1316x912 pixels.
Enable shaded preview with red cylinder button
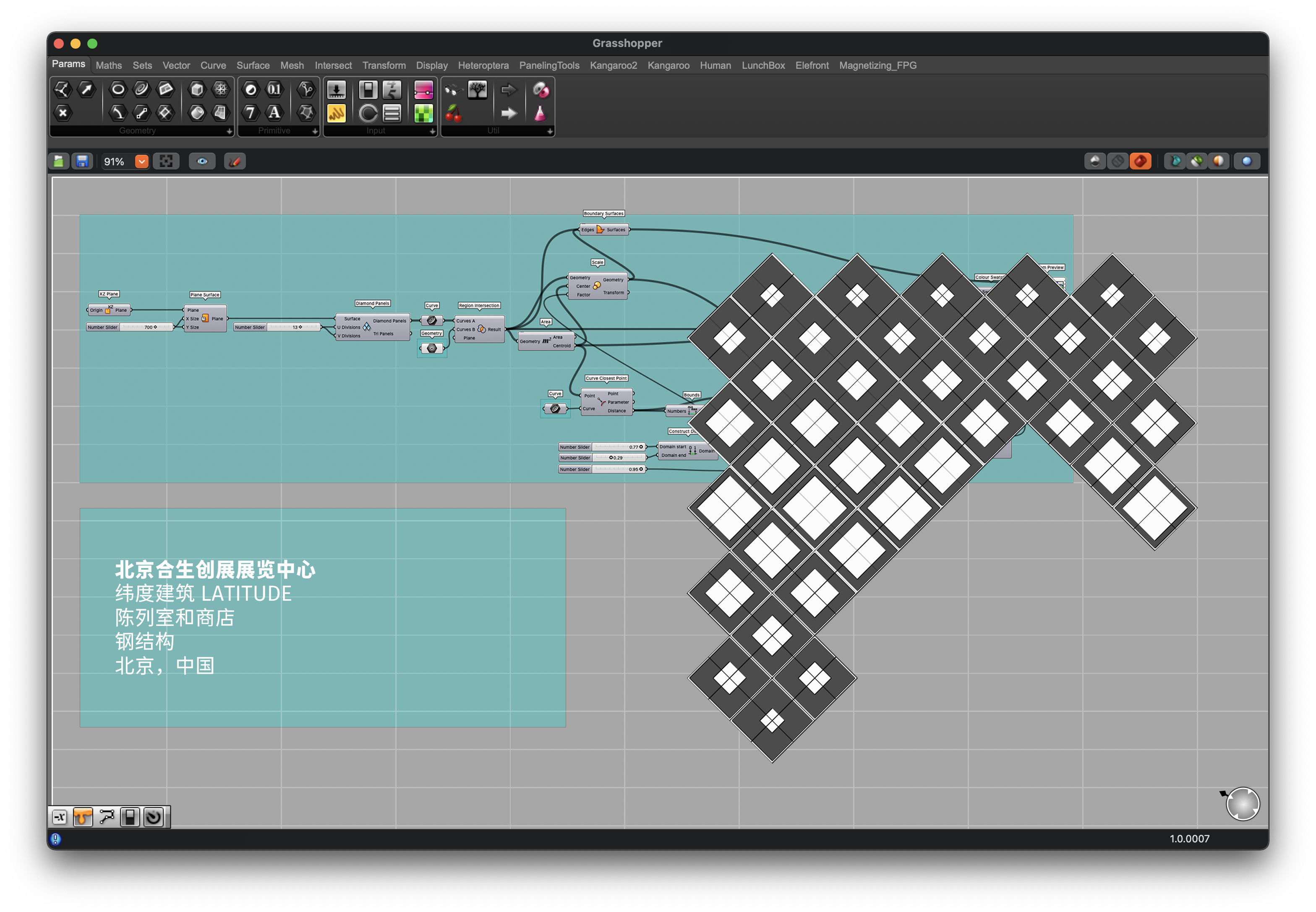[1140, 162]
